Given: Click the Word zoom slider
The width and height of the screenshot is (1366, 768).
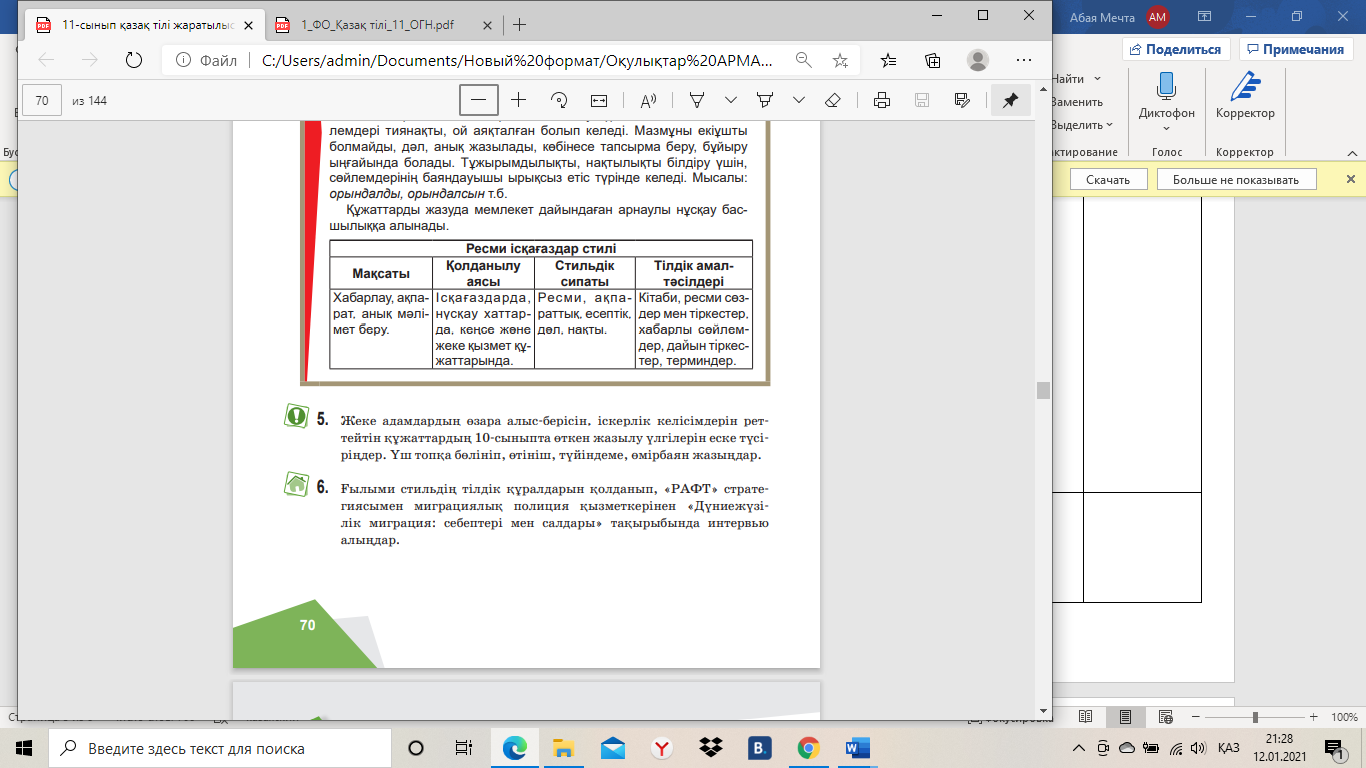Looking at the screenshot, I should (1255, 717).
